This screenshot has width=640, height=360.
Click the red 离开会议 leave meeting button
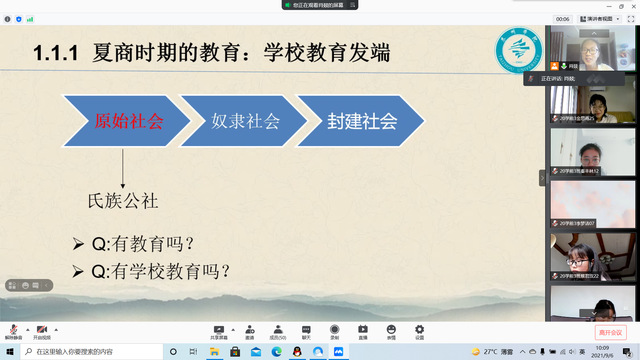[610, 333]
